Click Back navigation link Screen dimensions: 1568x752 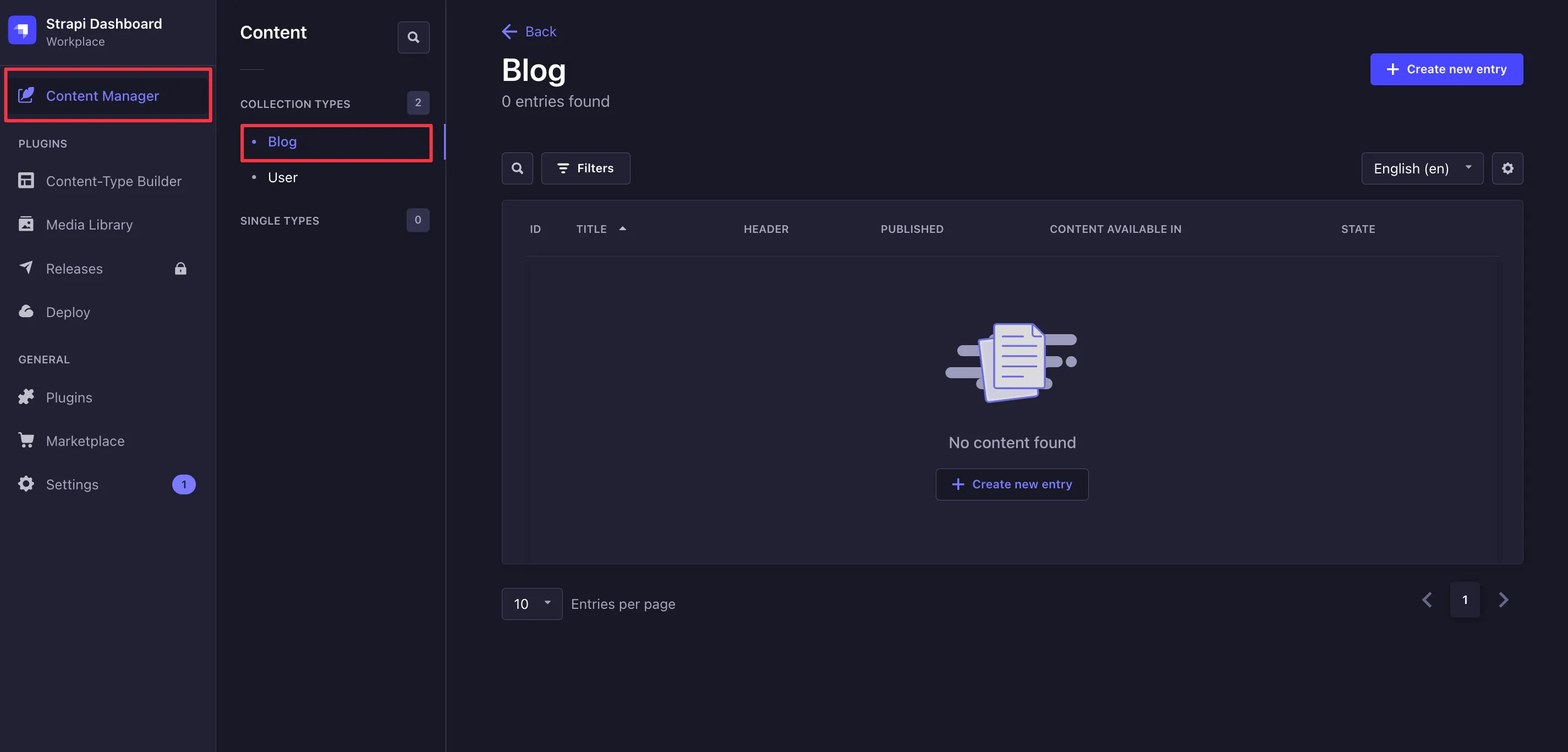[529, 32]
